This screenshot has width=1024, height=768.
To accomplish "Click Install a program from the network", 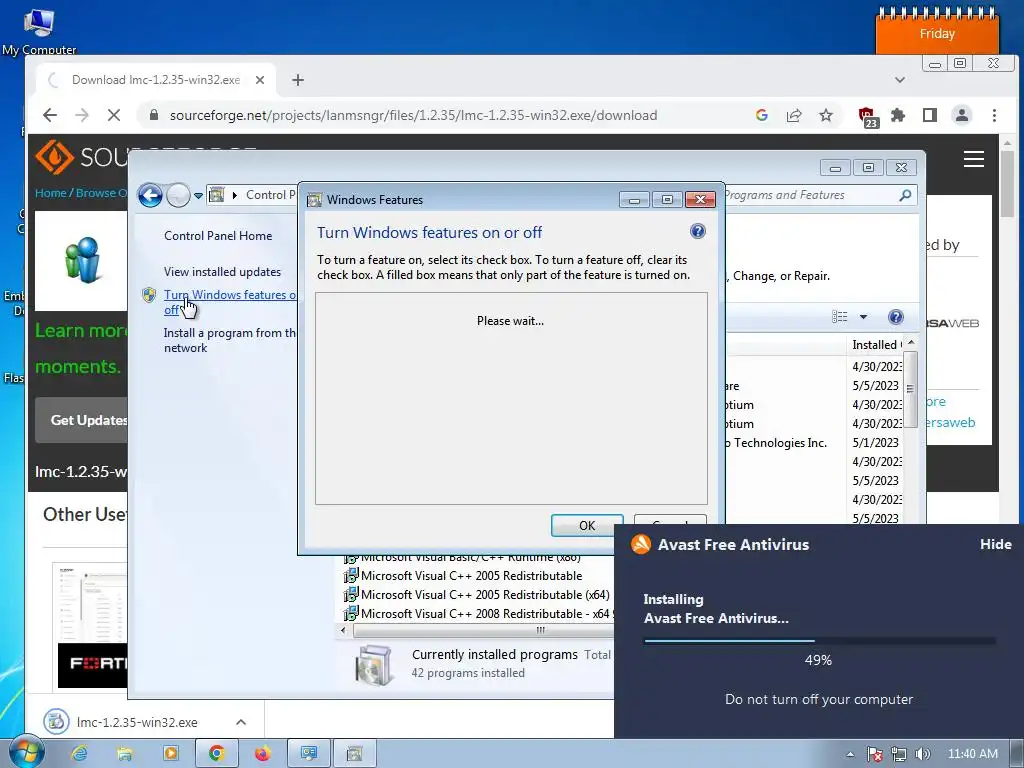I will tap(230, 340).
